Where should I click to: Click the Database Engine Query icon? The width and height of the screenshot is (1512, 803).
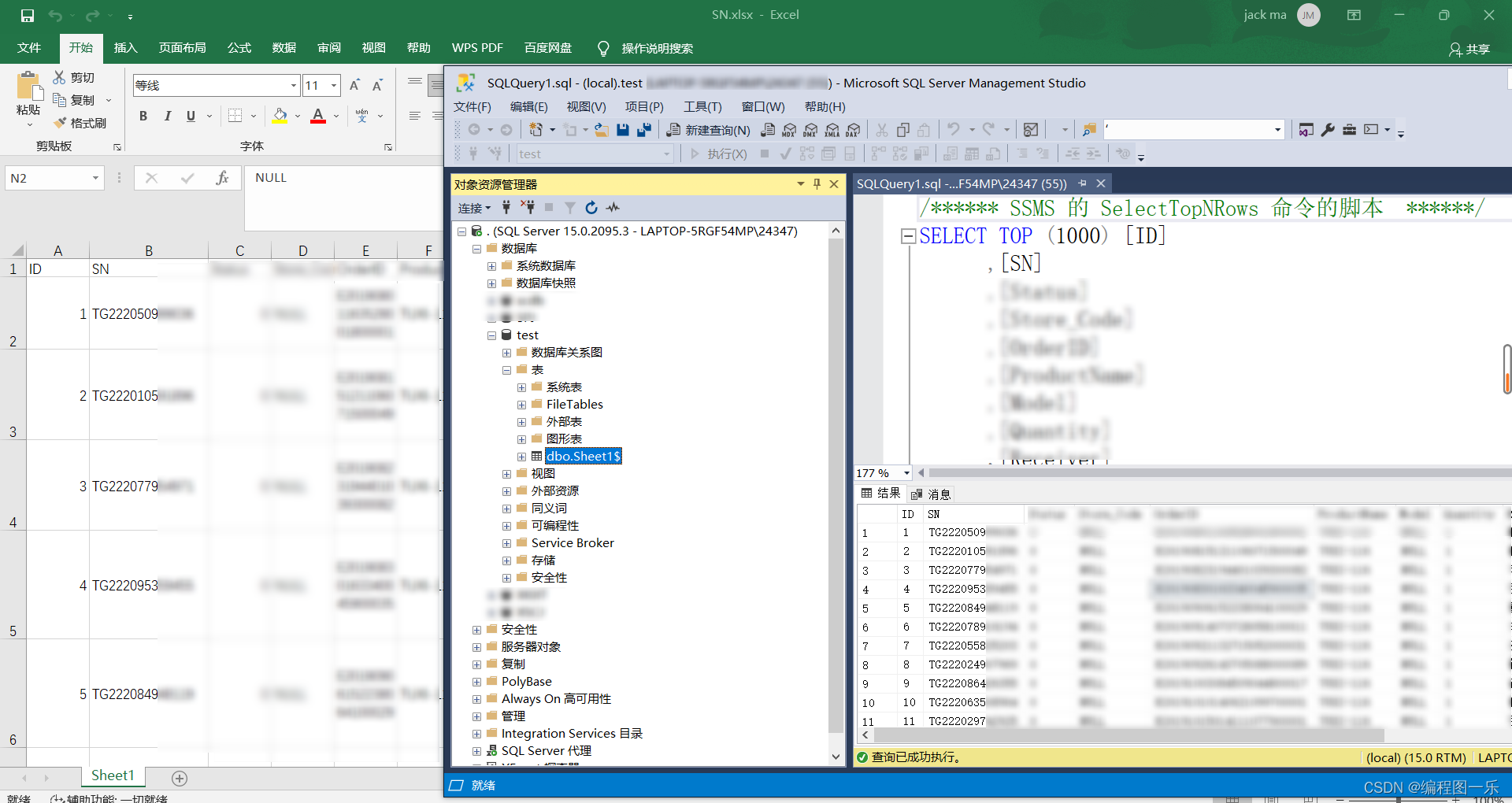click(769, 130)
